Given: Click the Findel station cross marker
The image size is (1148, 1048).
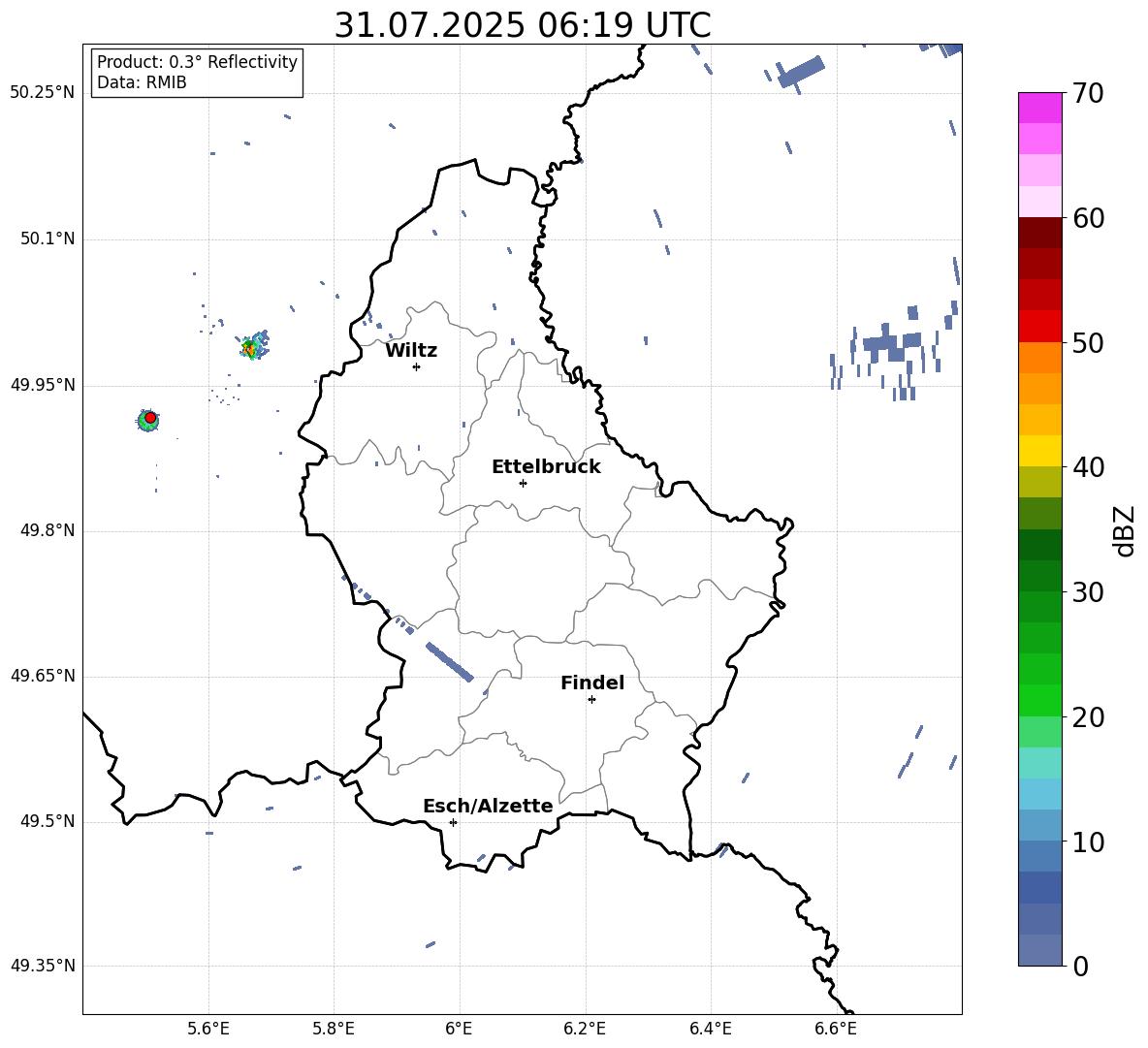Looking at the screenshot, I should point(591,700).
